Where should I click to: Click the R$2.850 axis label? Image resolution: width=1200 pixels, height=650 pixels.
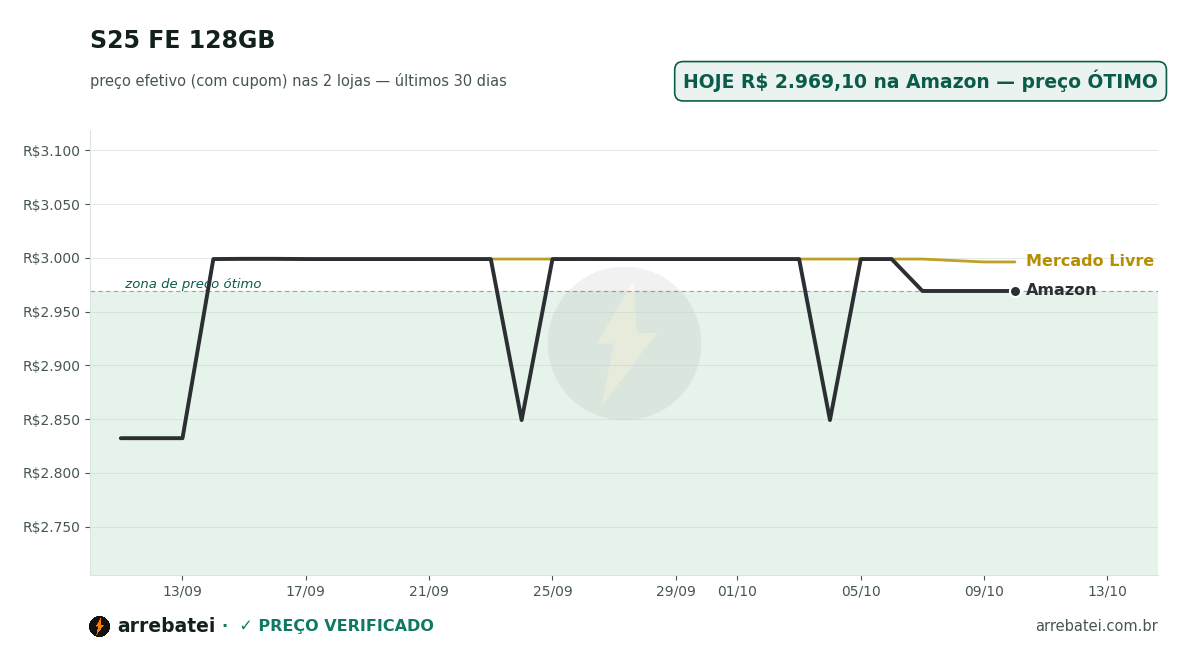51,420
